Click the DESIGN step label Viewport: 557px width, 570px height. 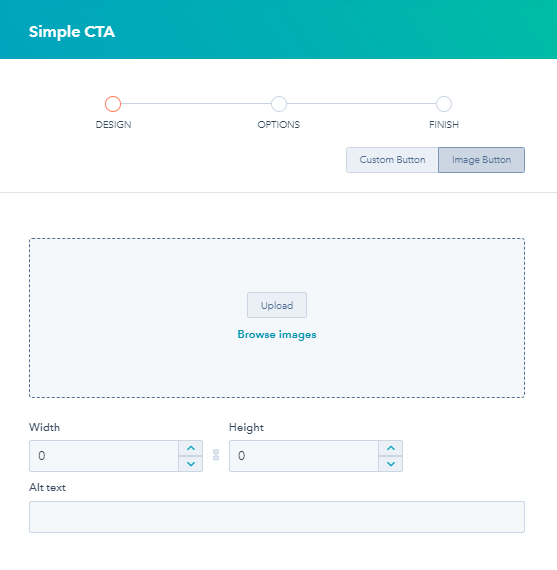[x=113, y=125]
